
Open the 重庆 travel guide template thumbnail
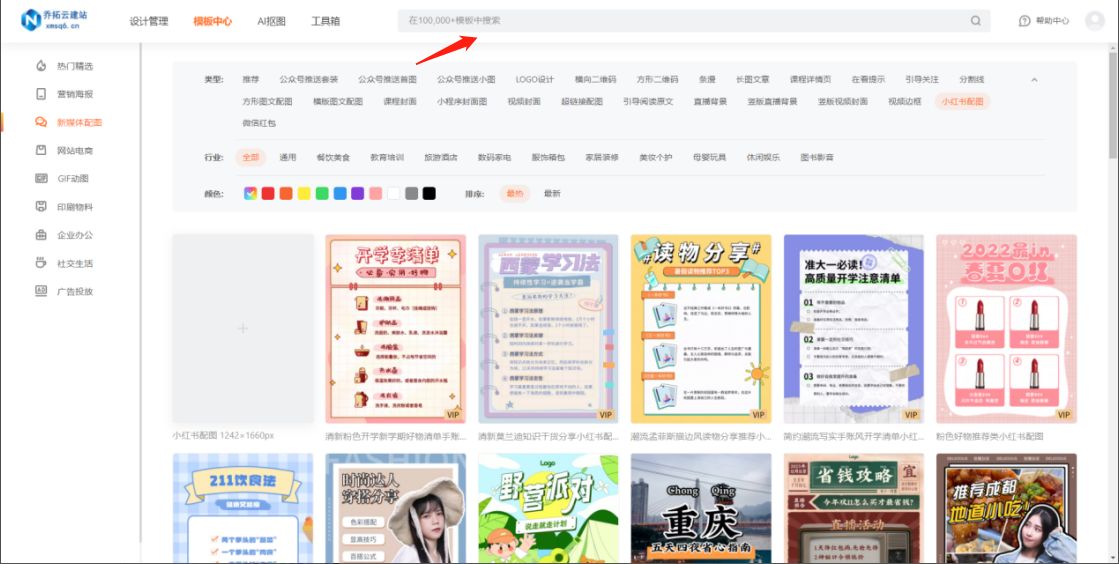pyautogui.click(x=701, y=508)
